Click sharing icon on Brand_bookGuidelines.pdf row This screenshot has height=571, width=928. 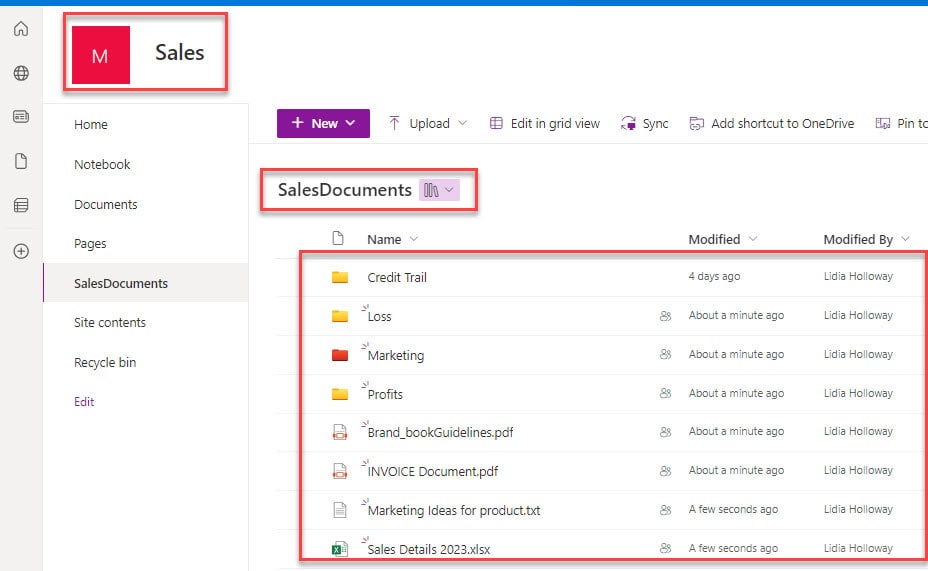click(x=665, y=432)
